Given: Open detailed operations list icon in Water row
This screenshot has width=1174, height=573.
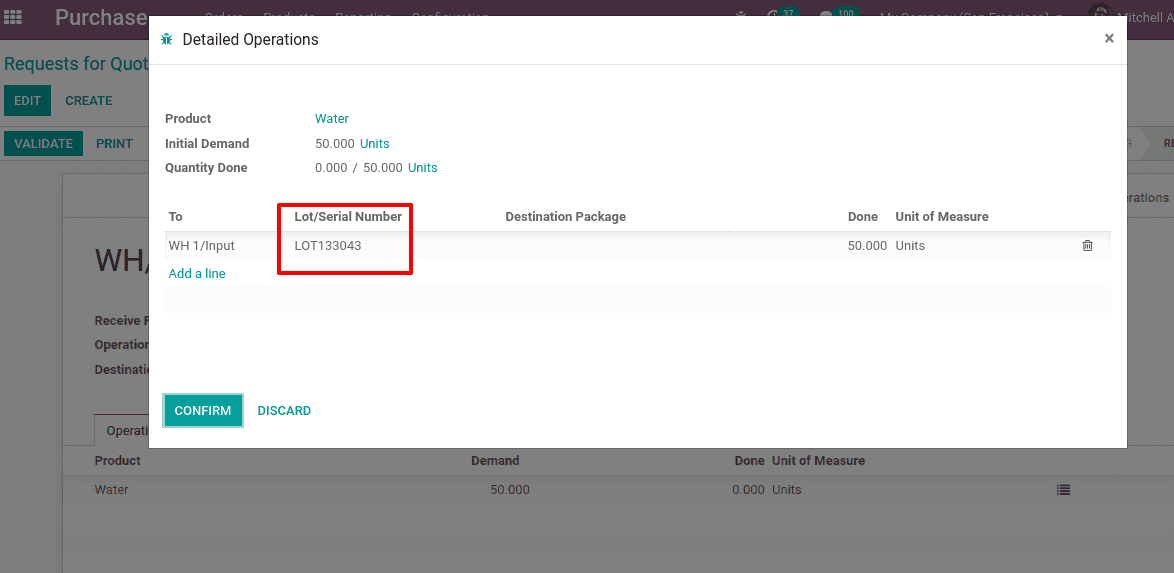Looking at the screenshot, I should pos(1063,490).
